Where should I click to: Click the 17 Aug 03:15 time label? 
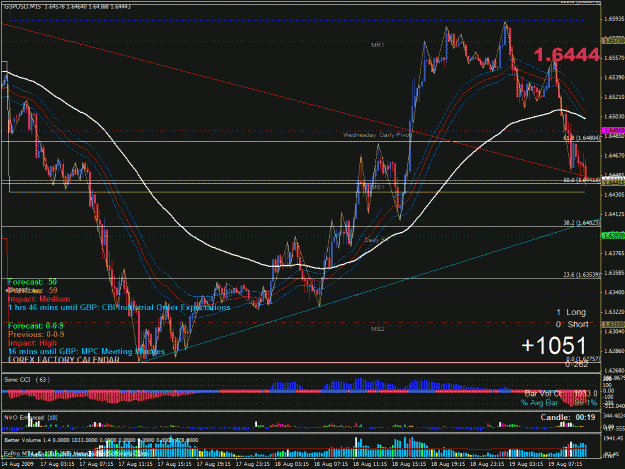pyautogui.click(x=57, y=464)
